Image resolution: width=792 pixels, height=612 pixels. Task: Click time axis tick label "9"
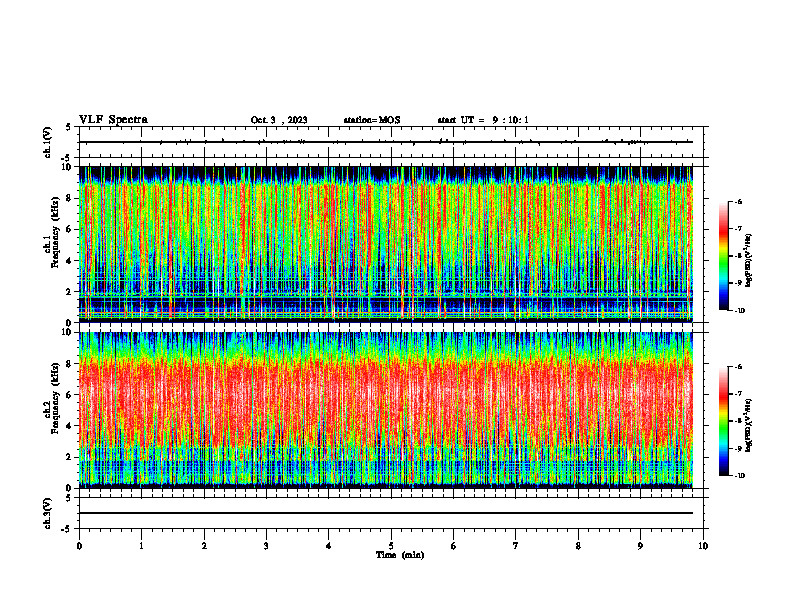tap(640, 546)
